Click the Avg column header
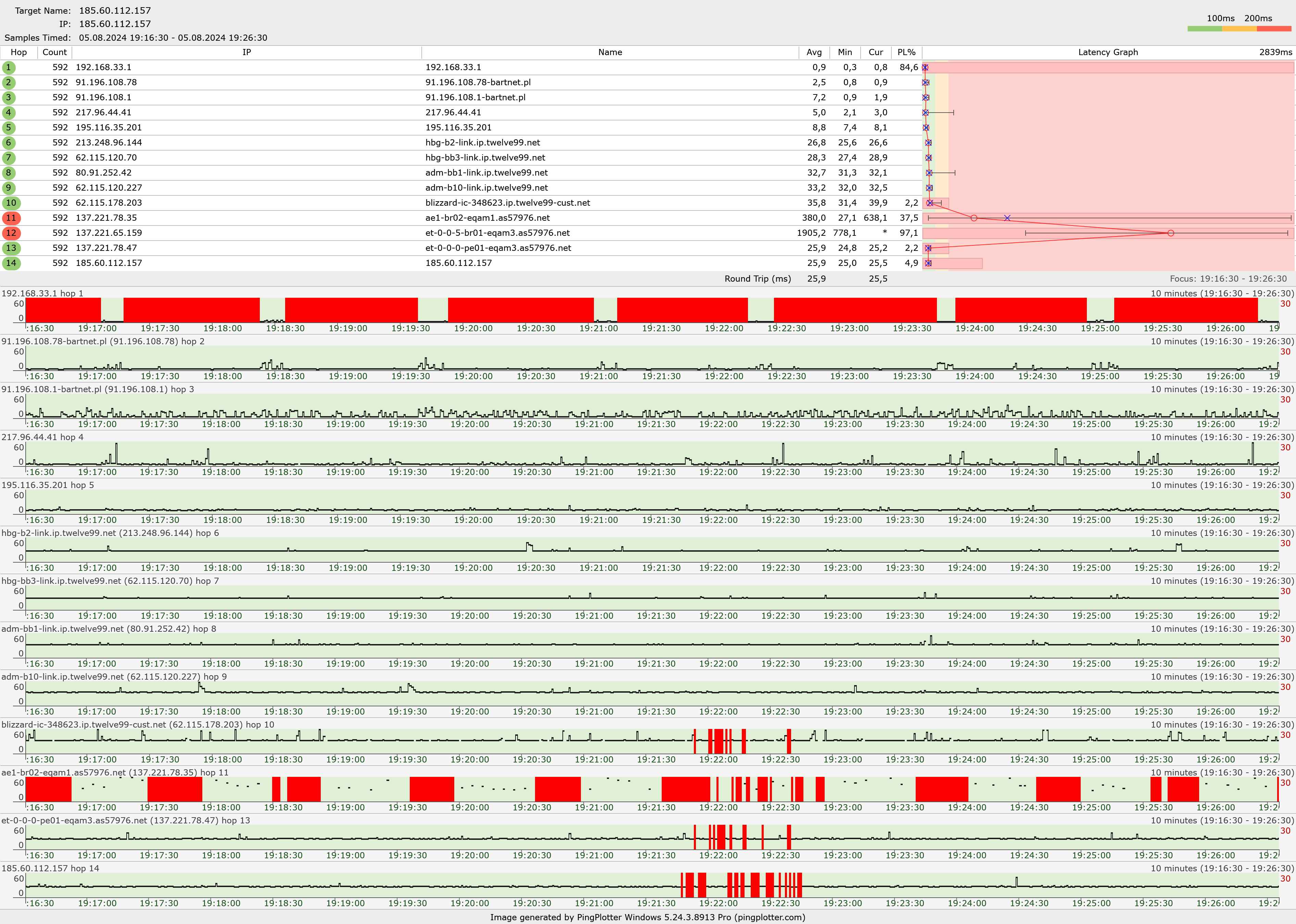 (x=814, y=52)
